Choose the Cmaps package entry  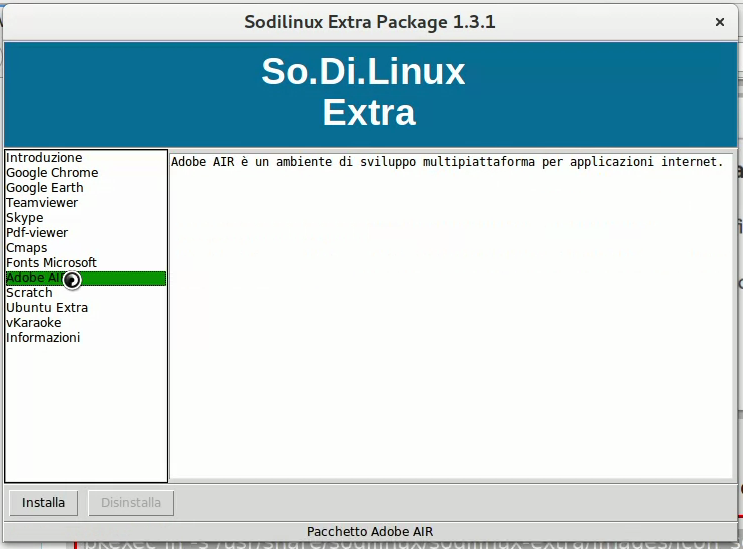[27, 248]
